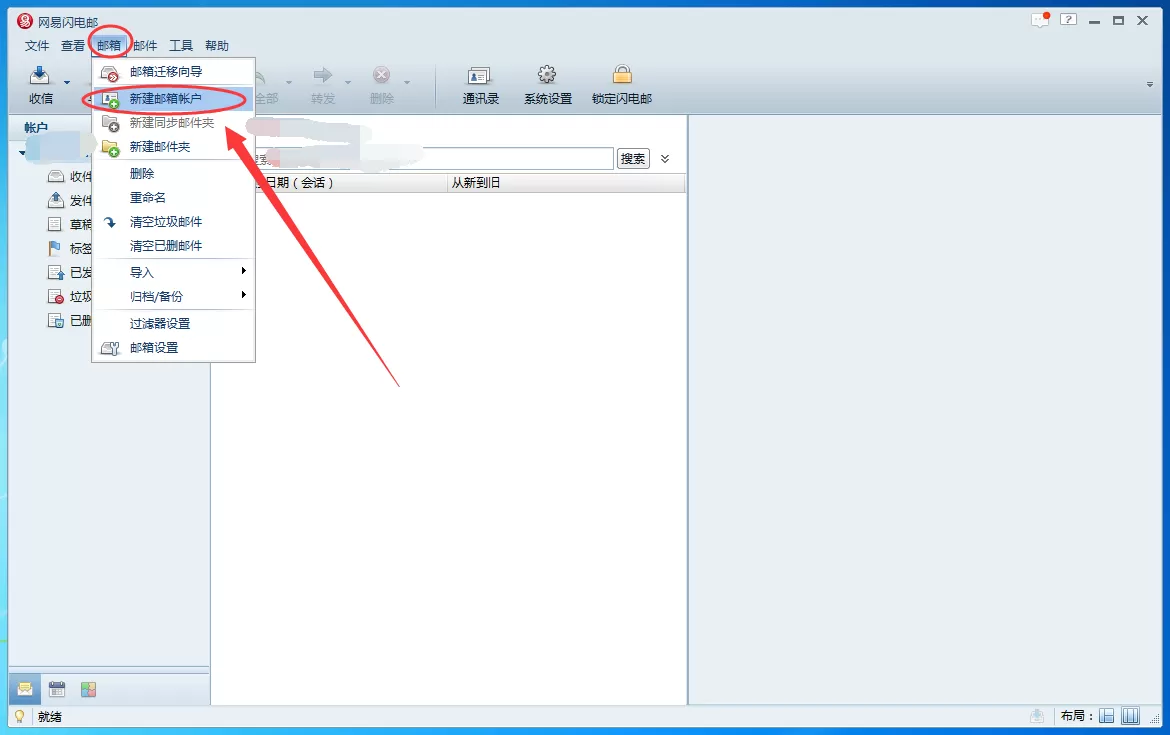Screen dimensions: 1170x735
Task: Open the colored apps view icon at bottom
Action: coord(88,689)
